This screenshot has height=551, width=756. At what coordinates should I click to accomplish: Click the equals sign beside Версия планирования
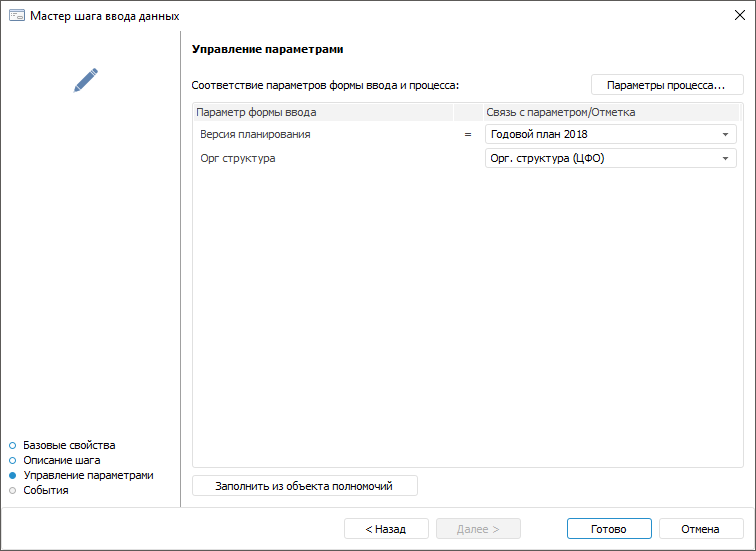467,134
